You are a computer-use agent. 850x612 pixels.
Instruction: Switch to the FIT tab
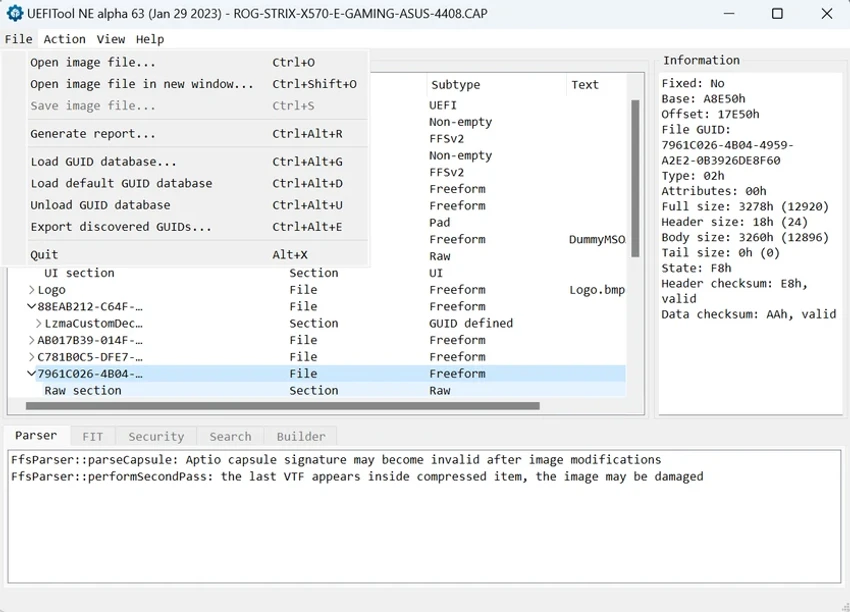pos(93,436)
